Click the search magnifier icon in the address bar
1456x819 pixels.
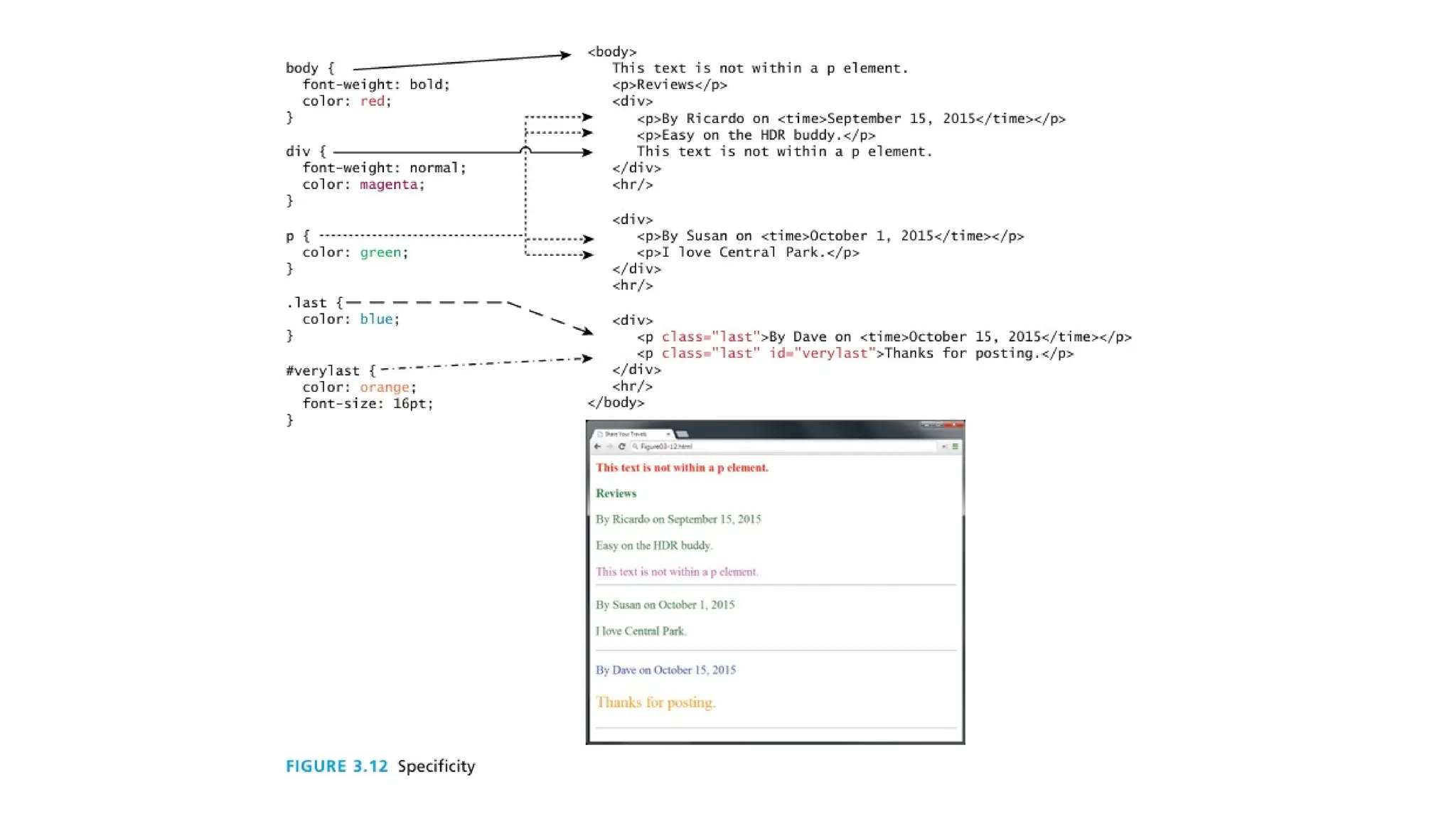point(636,446)
